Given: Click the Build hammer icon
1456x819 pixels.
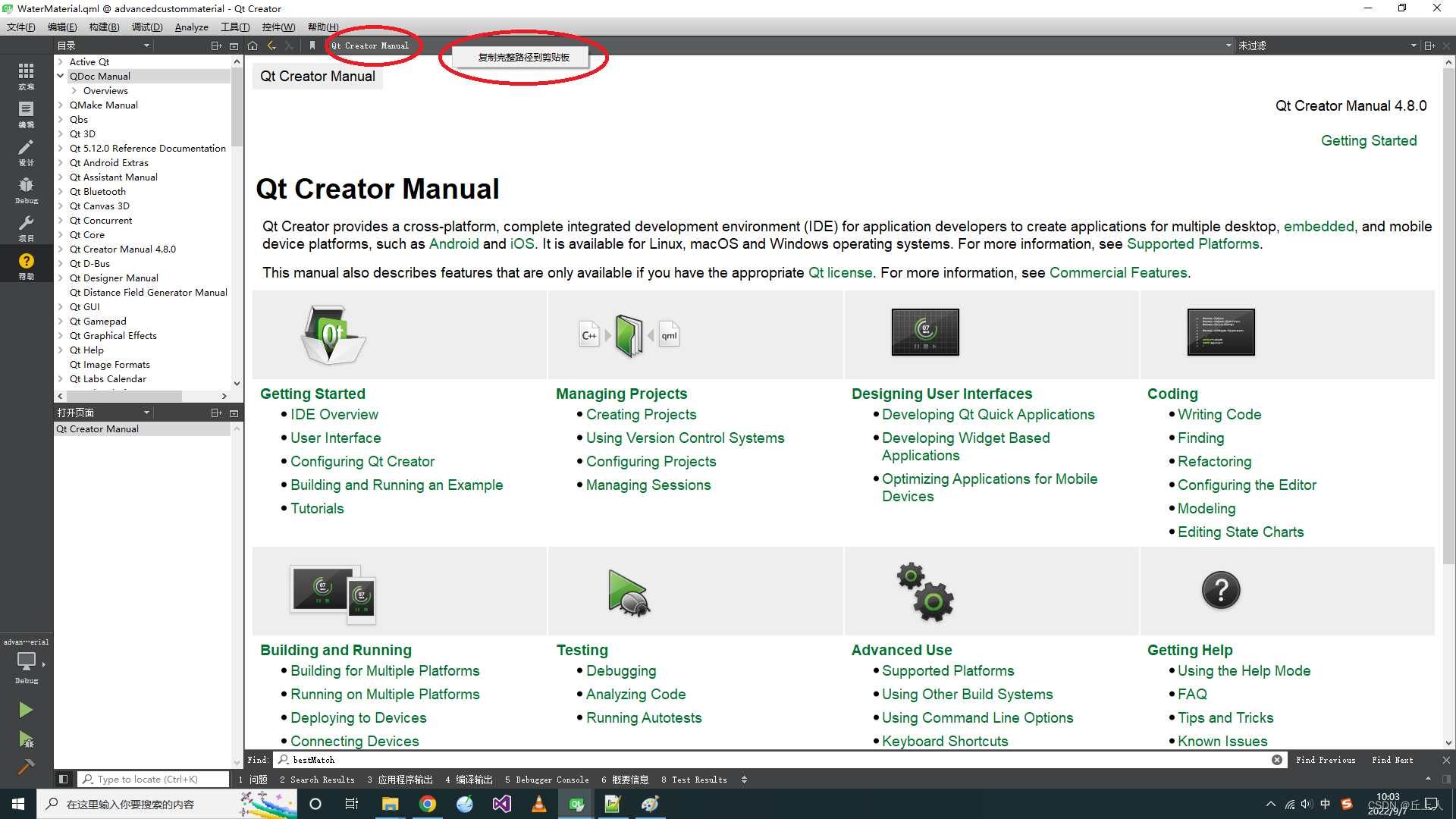Looking at the screenshot, I should point(26,767).
